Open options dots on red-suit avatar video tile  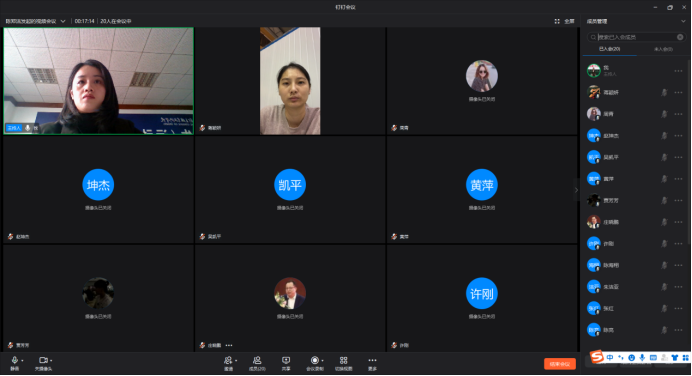coord(229,345)
